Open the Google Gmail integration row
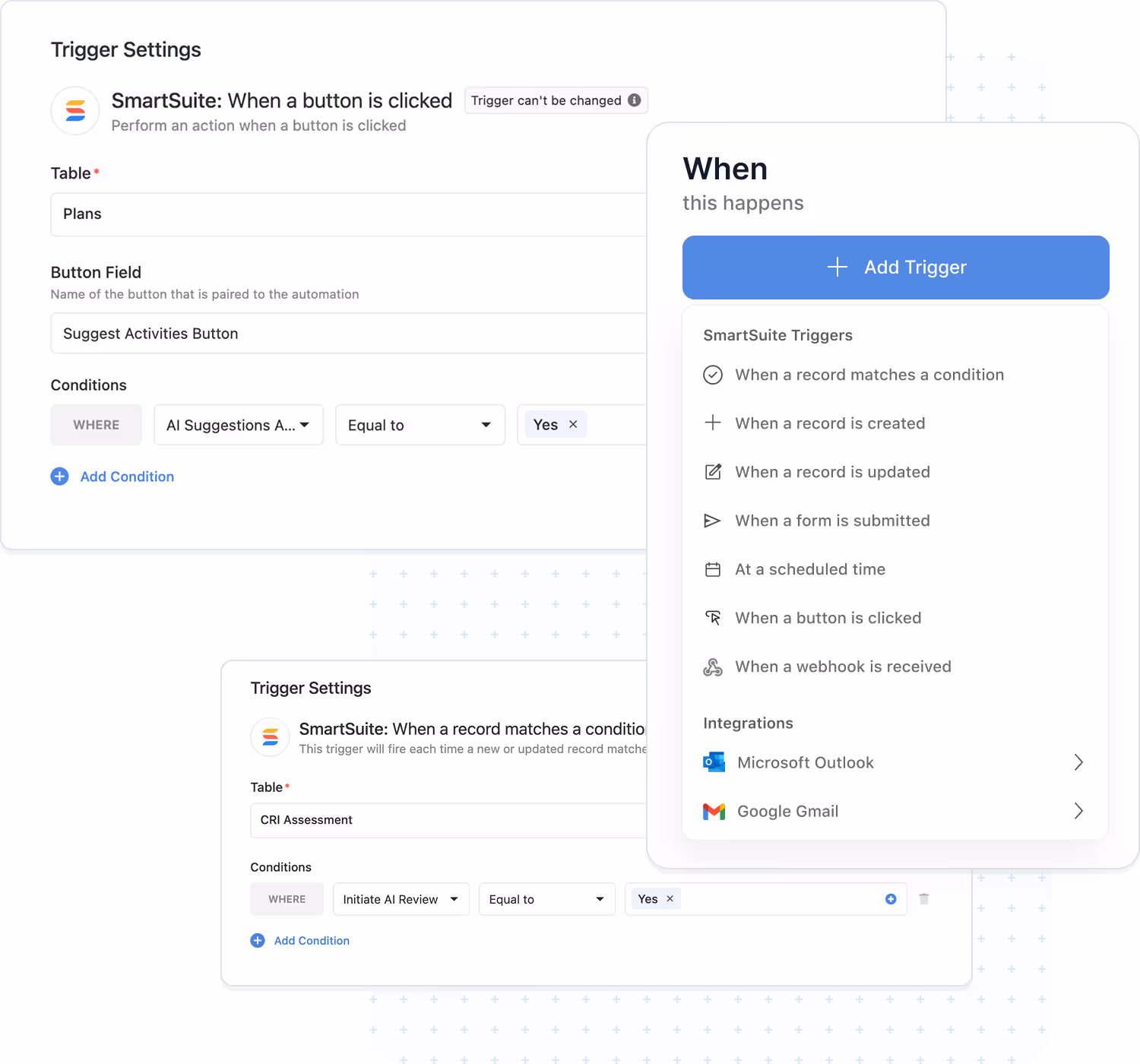 click(x=895, y=811)
